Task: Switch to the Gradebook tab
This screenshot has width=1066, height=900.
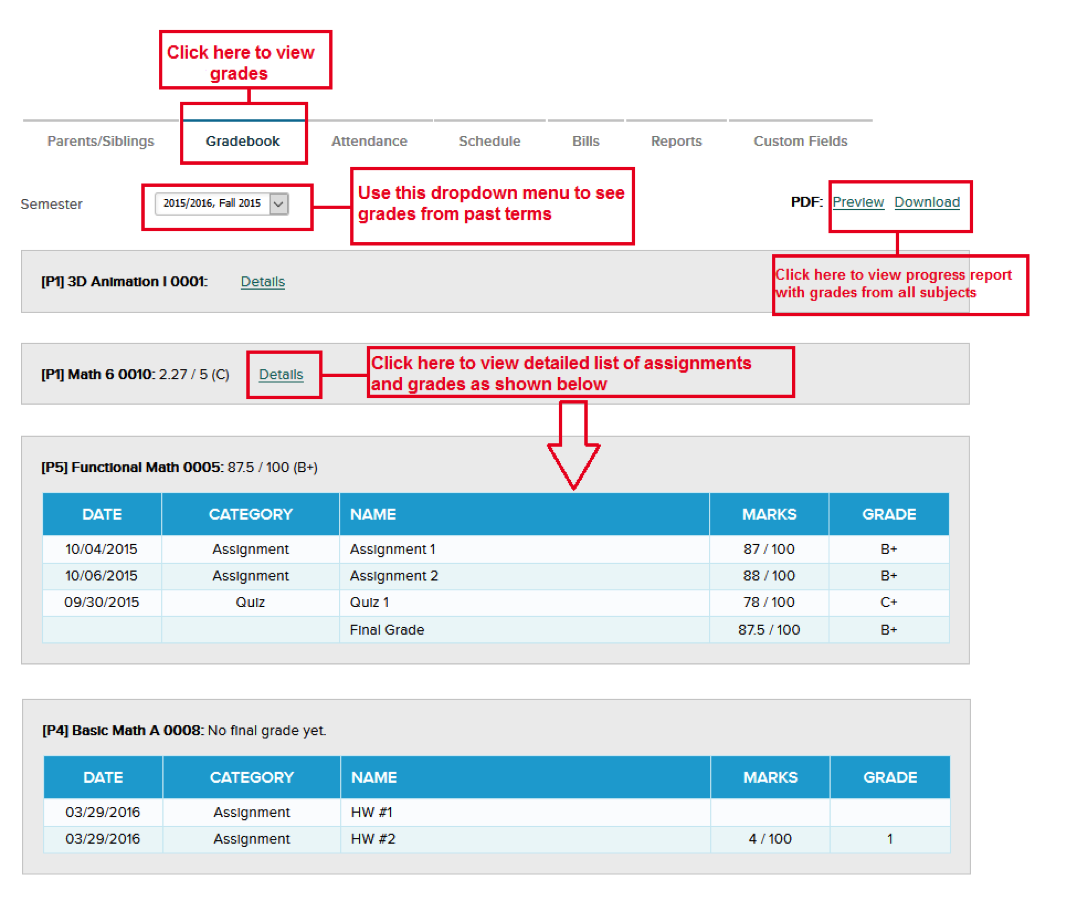Action: (x=244, y=141)
